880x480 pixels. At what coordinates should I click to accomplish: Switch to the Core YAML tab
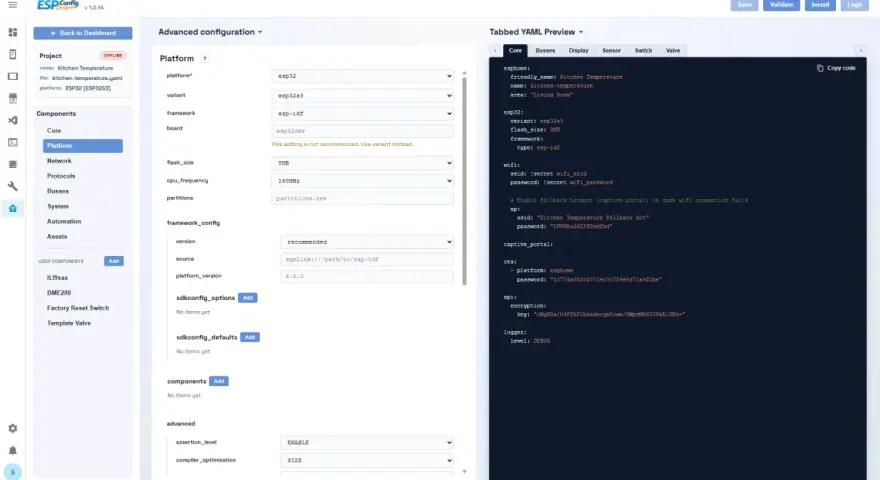pos(515,51)
